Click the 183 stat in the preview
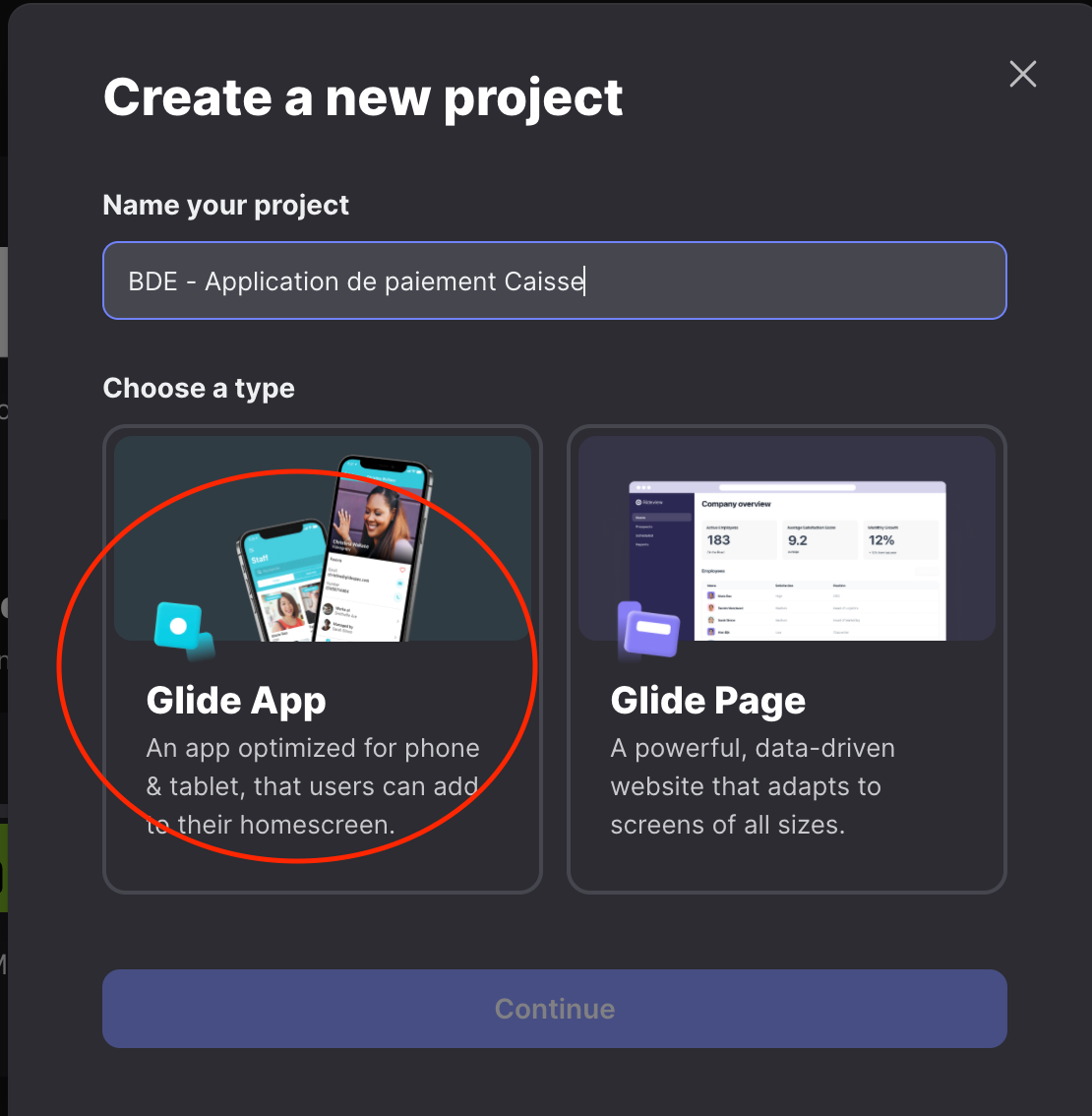The height and width of the screenshot is (1116, 1092). pyautogui.click(x=718, y=540)
